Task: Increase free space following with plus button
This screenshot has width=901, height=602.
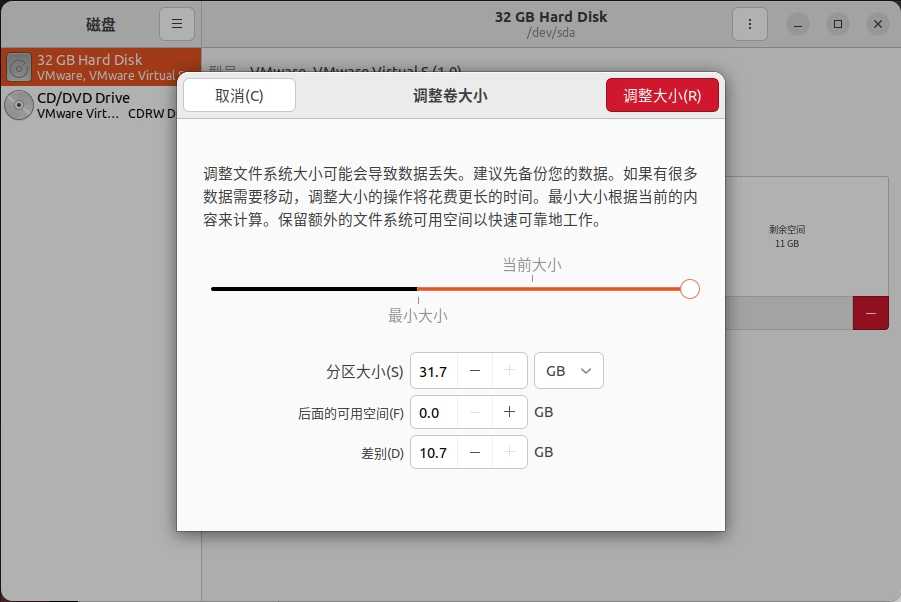Action: coord(509,412)
